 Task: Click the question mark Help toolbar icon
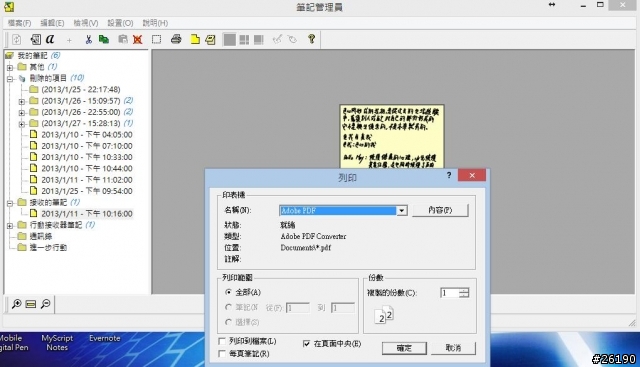(311, 39)
